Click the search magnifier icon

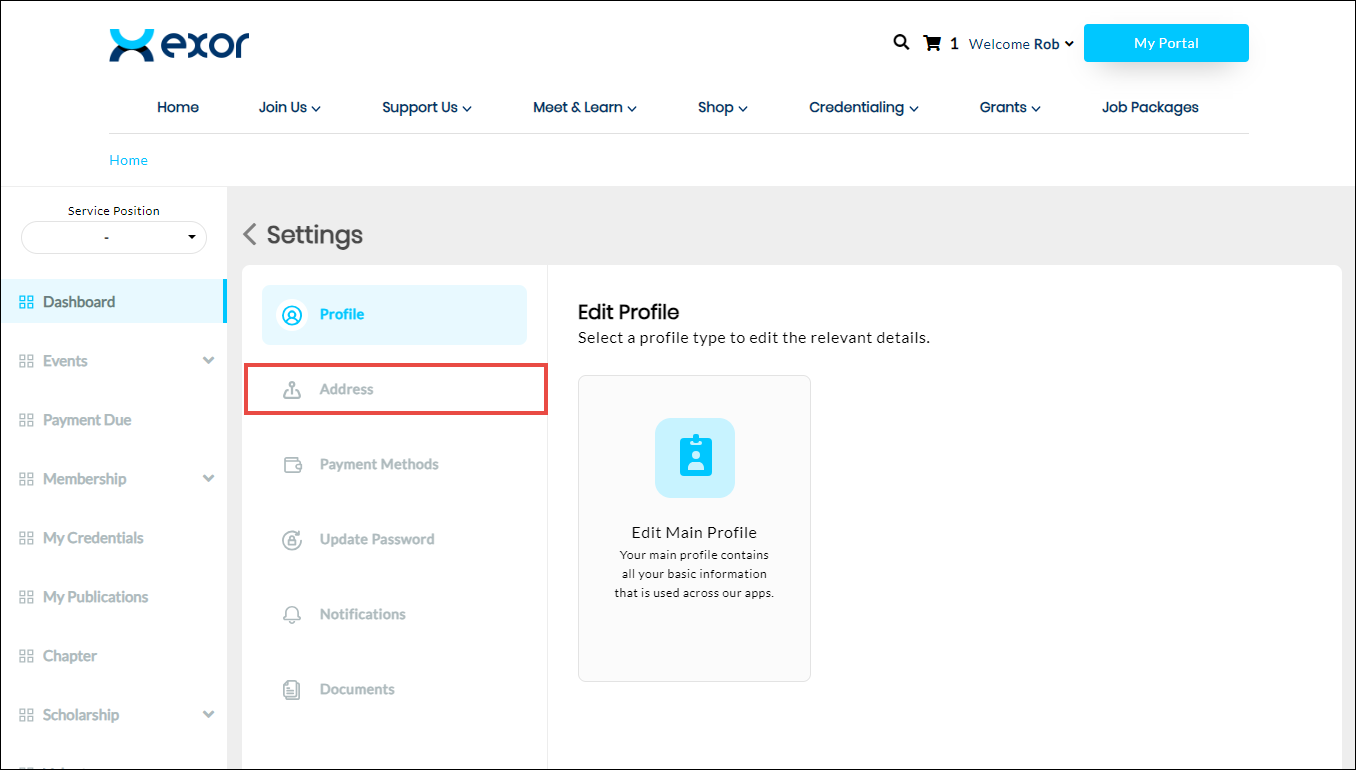pos(901,43)
